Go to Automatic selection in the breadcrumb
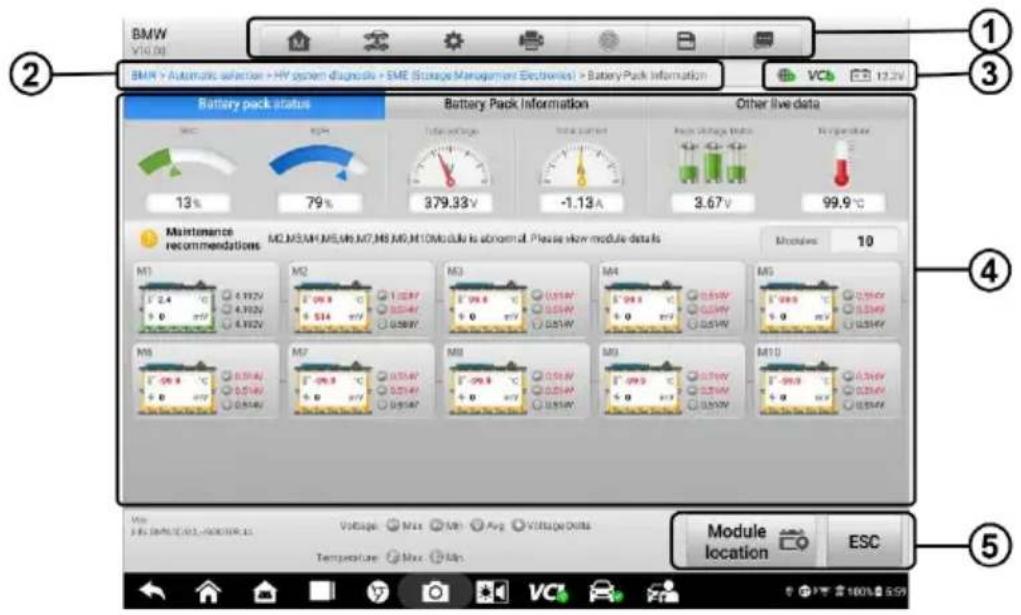 click(x=216, y=76)
